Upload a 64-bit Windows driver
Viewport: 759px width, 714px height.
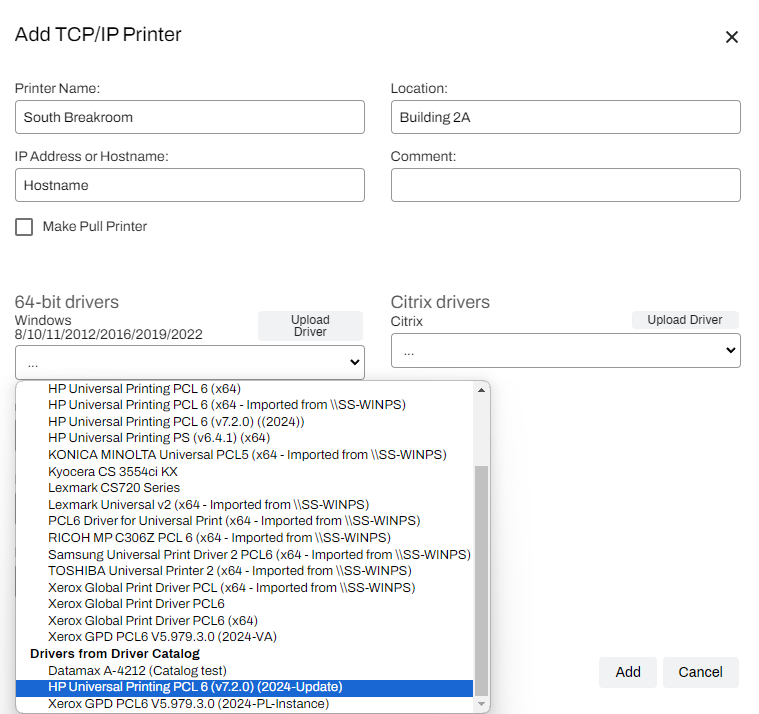[310, 326]
